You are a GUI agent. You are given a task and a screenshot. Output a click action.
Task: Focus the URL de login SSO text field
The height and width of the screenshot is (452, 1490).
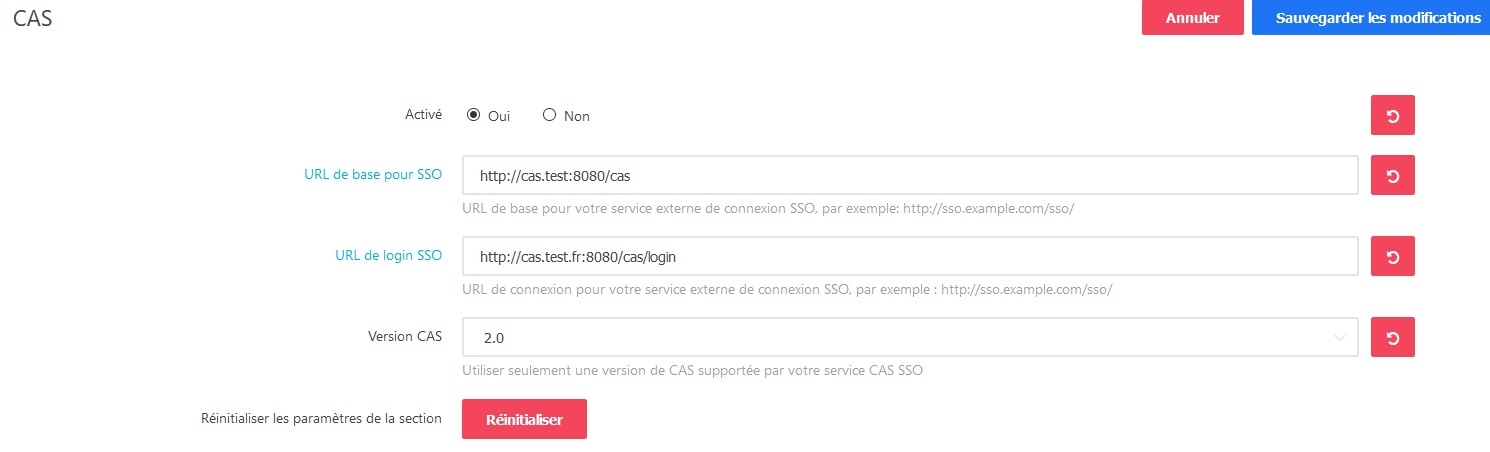click(909, 256)
